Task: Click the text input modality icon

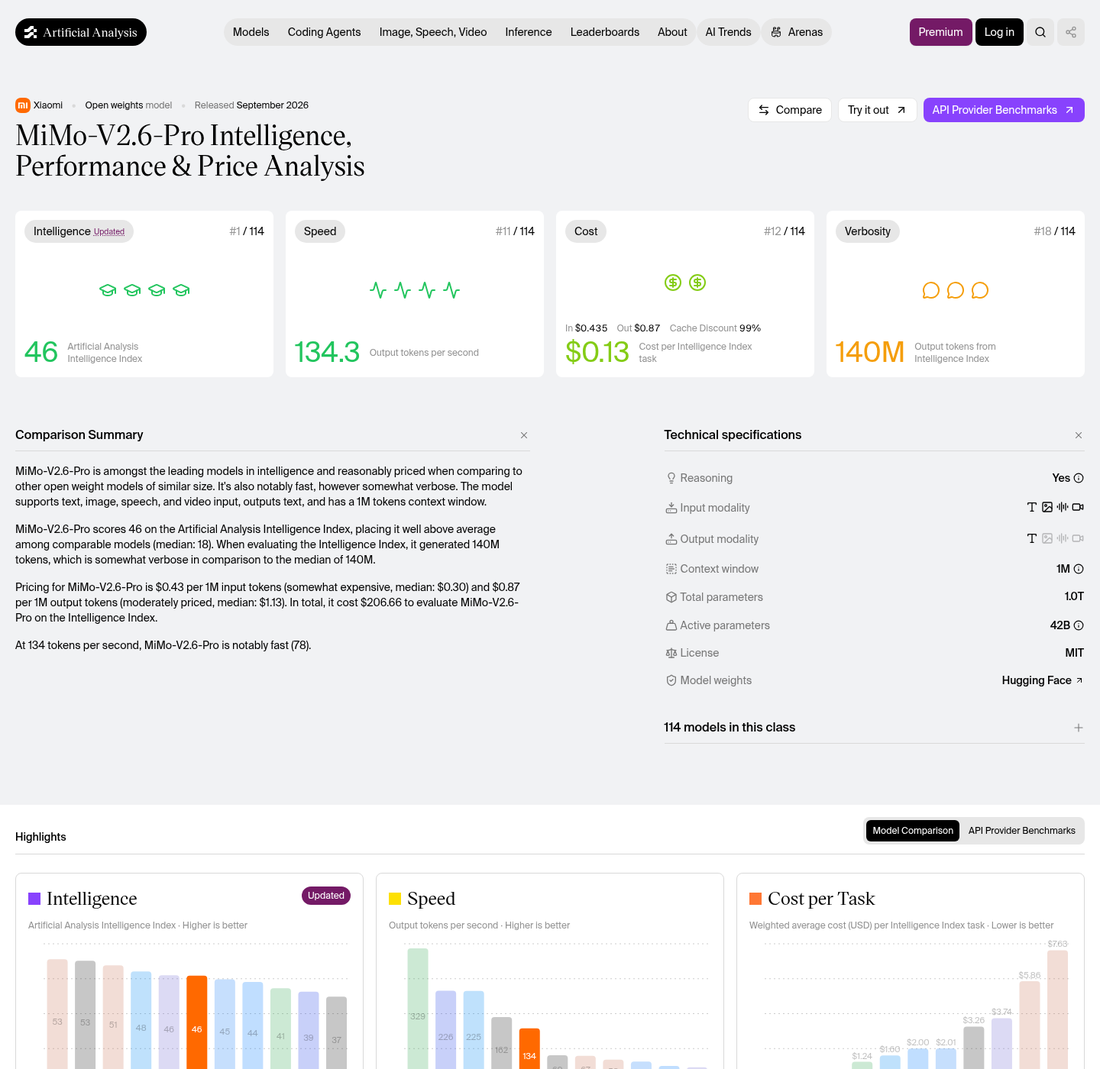Action: point(1031,507)
